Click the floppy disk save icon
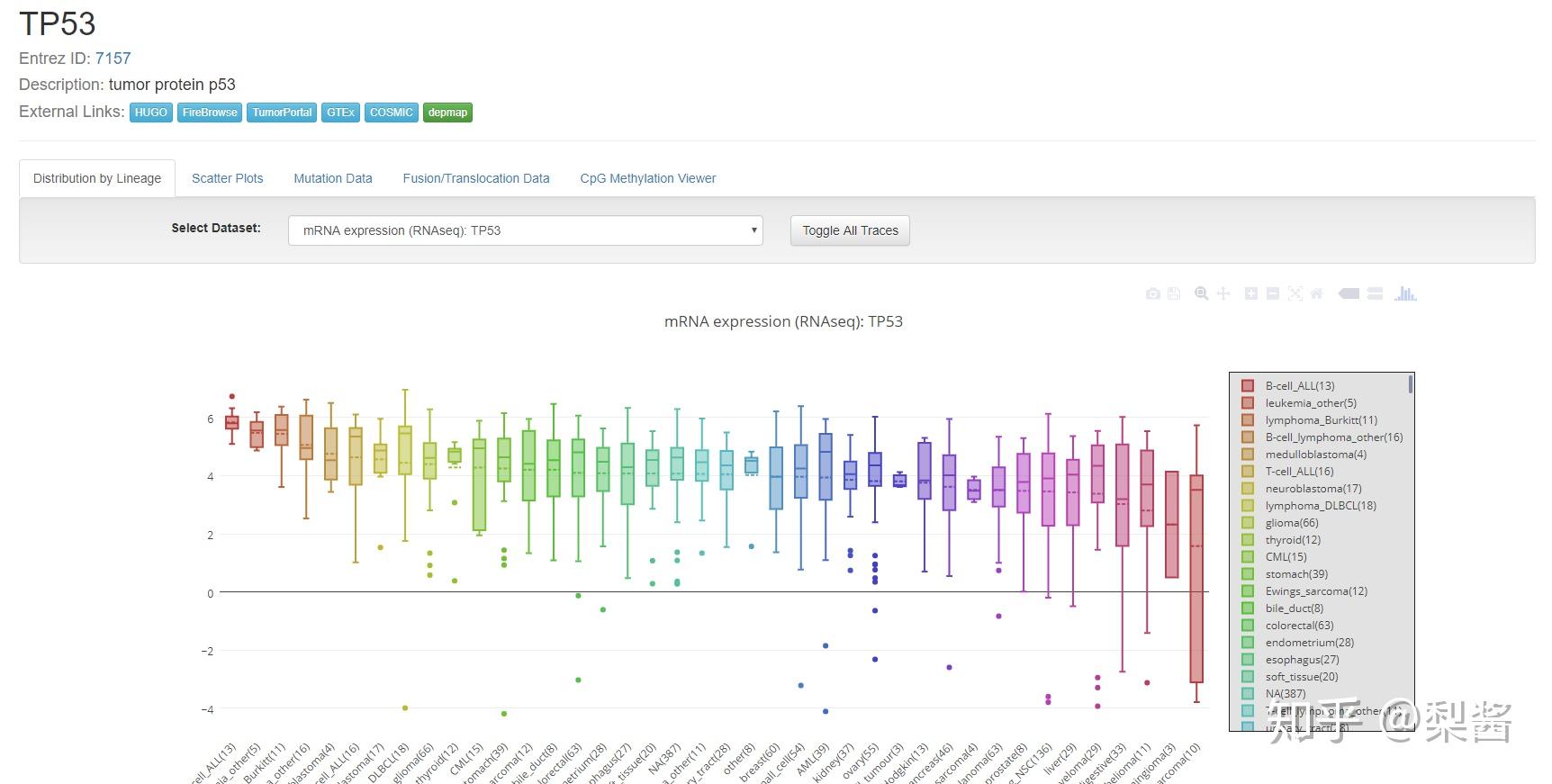The height and width of the screenshot is (784, 1552). 1174,293
